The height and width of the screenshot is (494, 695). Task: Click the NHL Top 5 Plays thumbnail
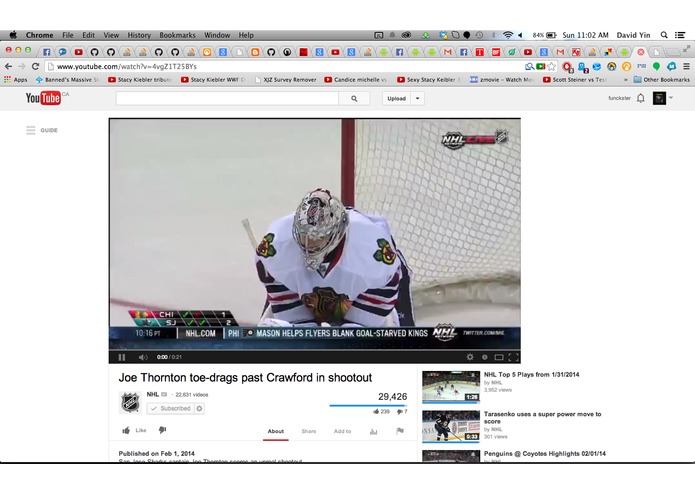451,387
